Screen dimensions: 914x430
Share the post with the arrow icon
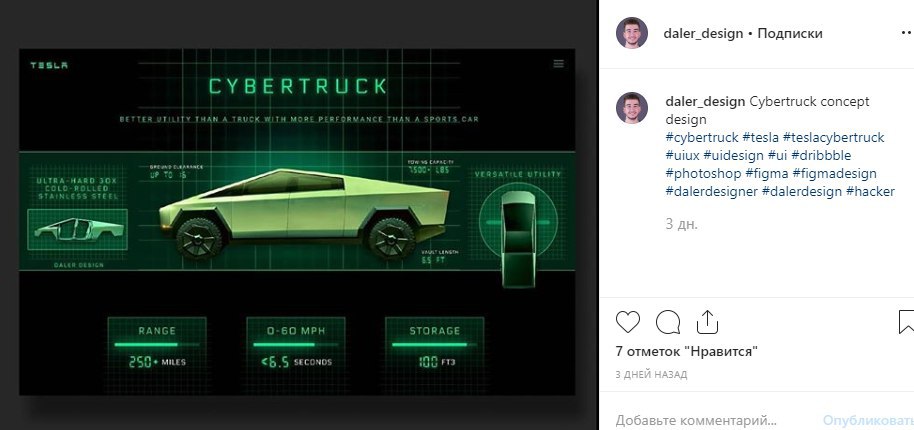(x=706, y=322)
